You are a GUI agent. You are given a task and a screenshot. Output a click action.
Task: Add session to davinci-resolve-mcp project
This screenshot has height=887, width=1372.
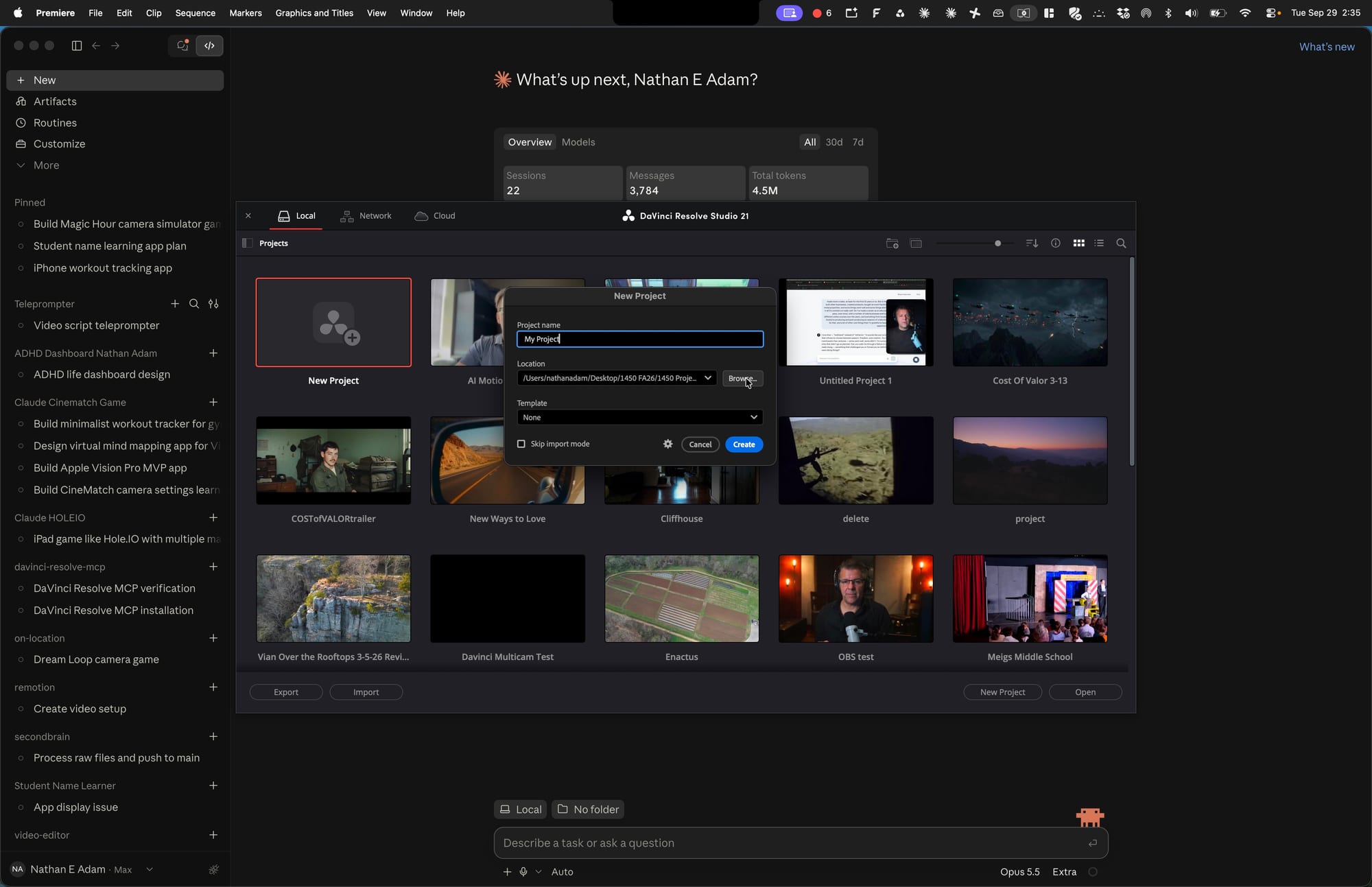tap(213, 567)
